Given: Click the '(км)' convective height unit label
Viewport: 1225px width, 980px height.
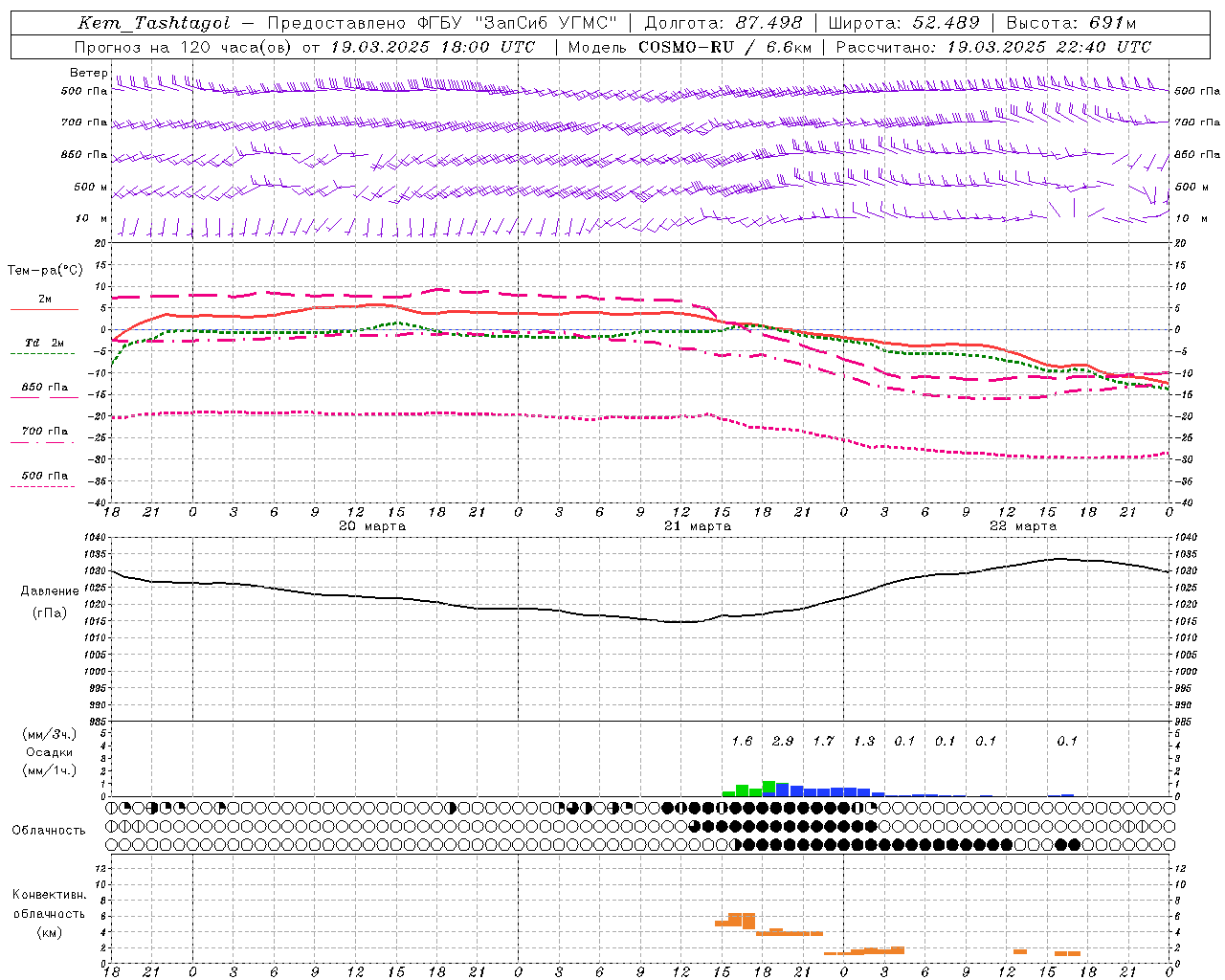Looking at the screenshot, I should pos(49,932).
